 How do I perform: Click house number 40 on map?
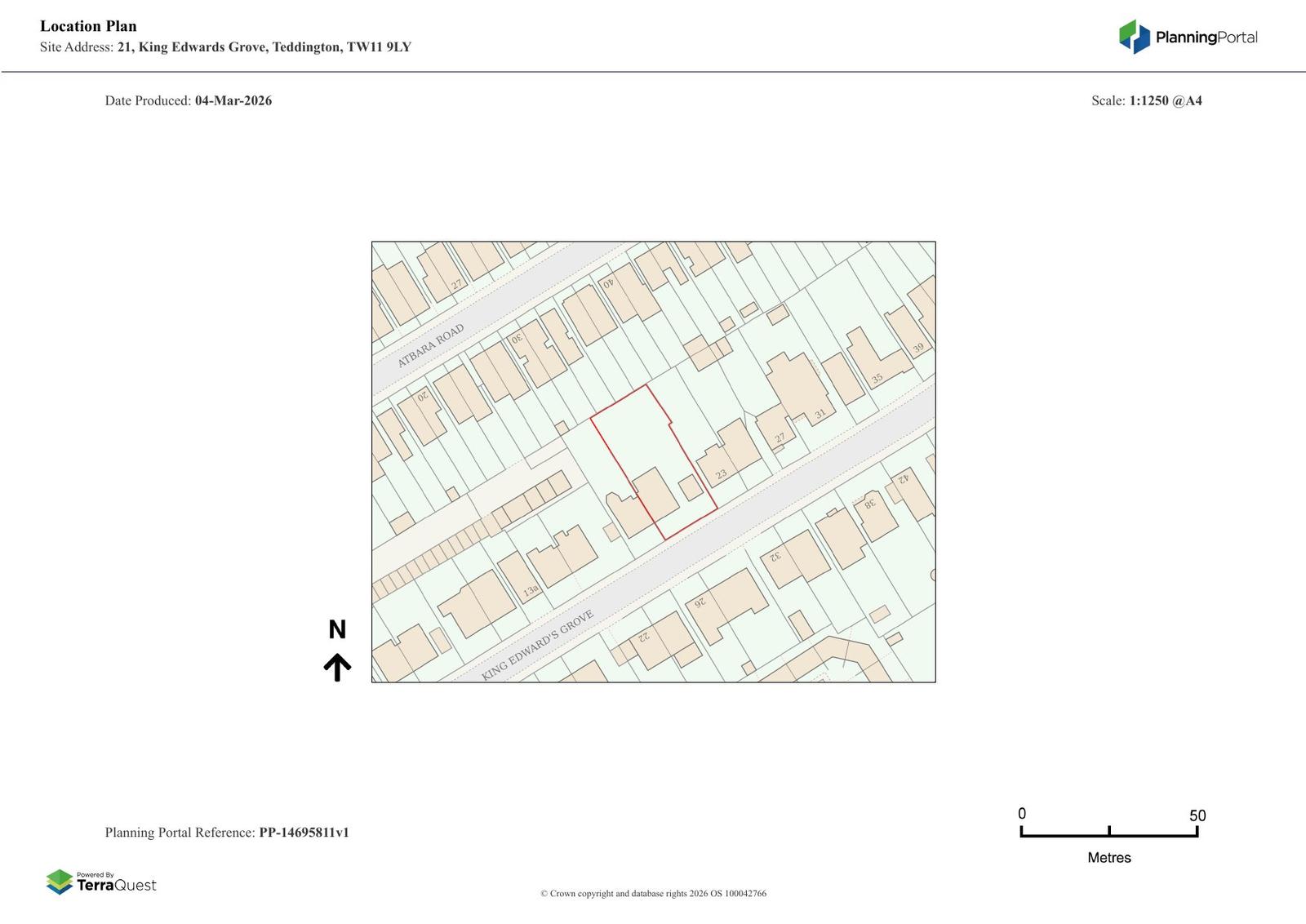coord(607,283)
